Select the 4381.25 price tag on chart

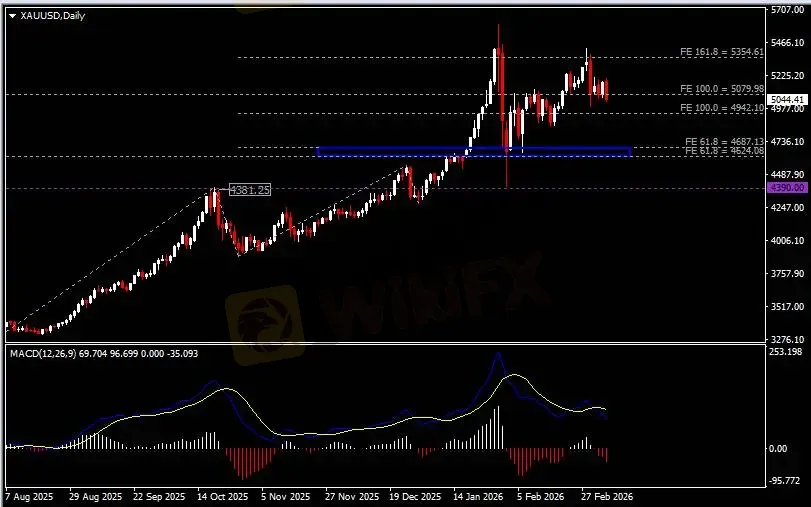click(x=250, y=190)
